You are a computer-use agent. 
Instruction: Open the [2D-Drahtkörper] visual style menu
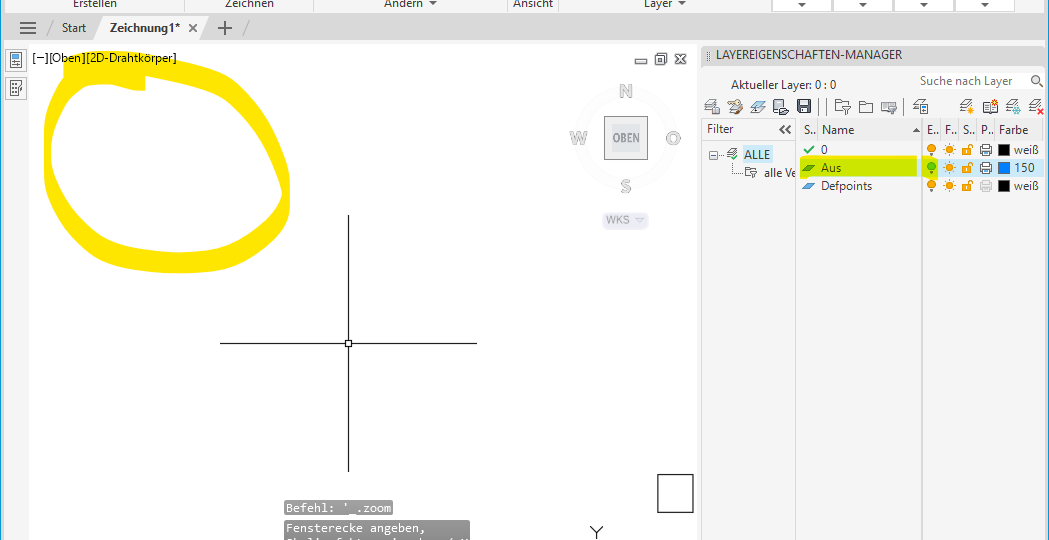[x=131, y=58]
